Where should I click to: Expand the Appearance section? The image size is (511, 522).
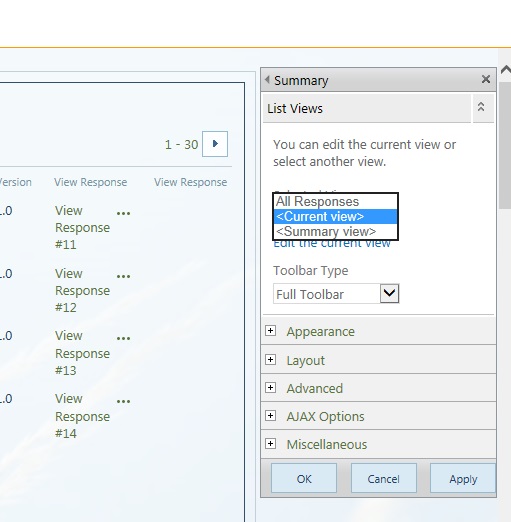pos(270,331)
